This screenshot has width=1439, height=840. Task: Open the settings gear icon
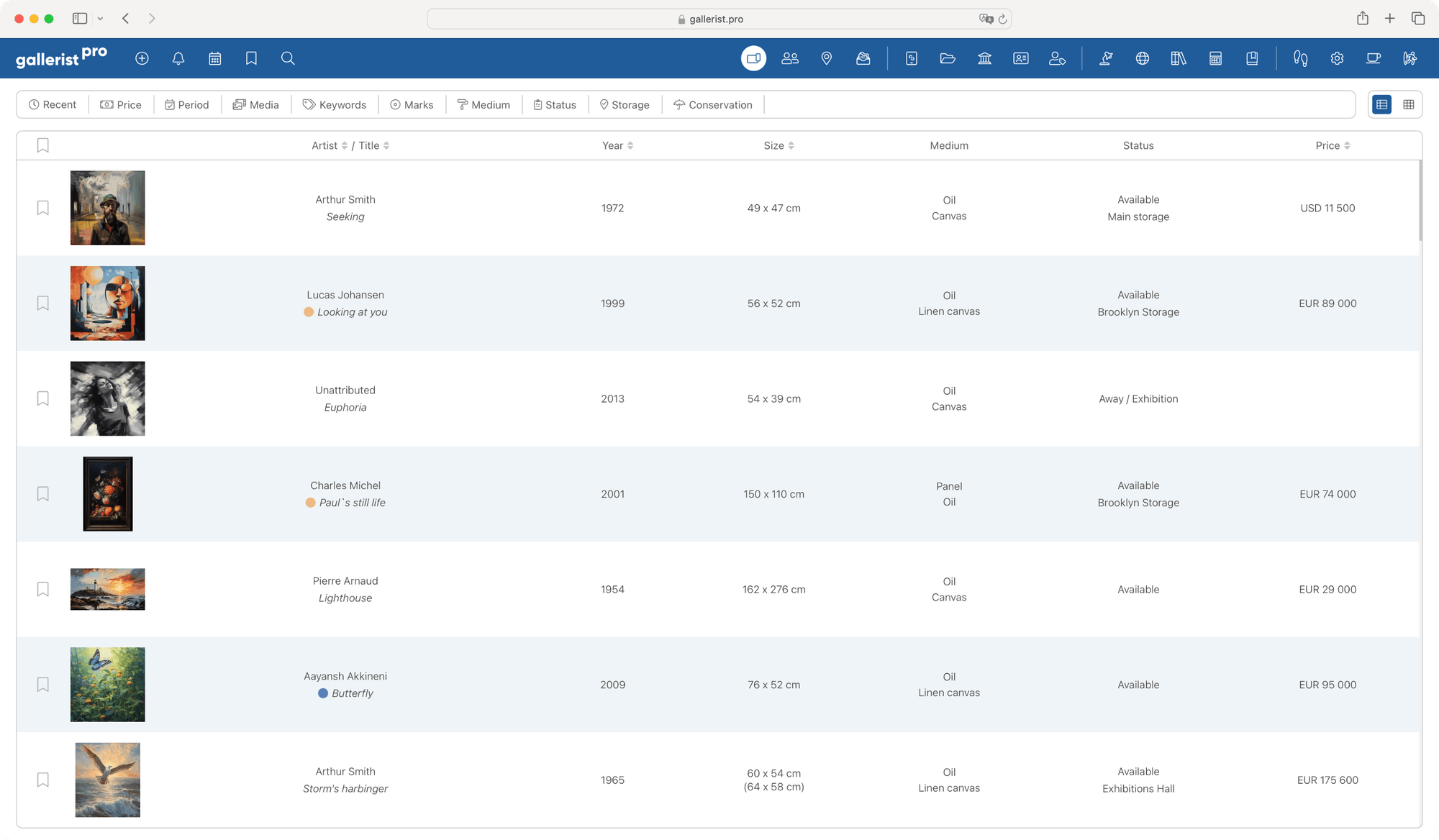(1337, 58)
